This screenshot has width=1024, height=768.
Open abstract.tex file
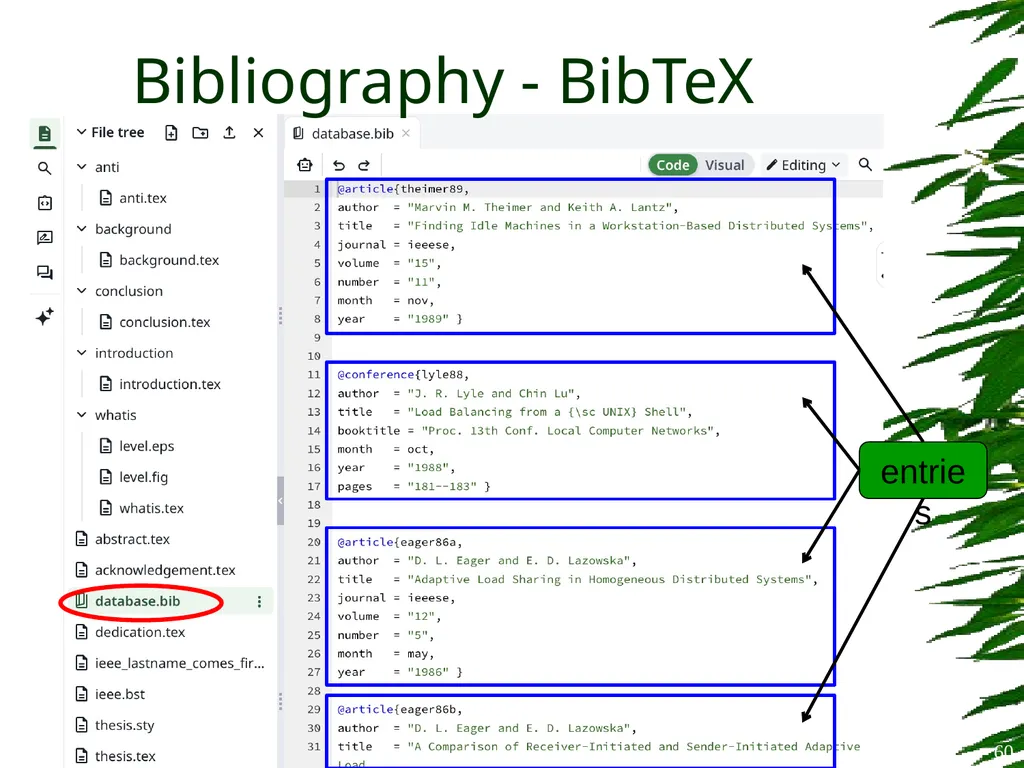click(x=133, y=539)
